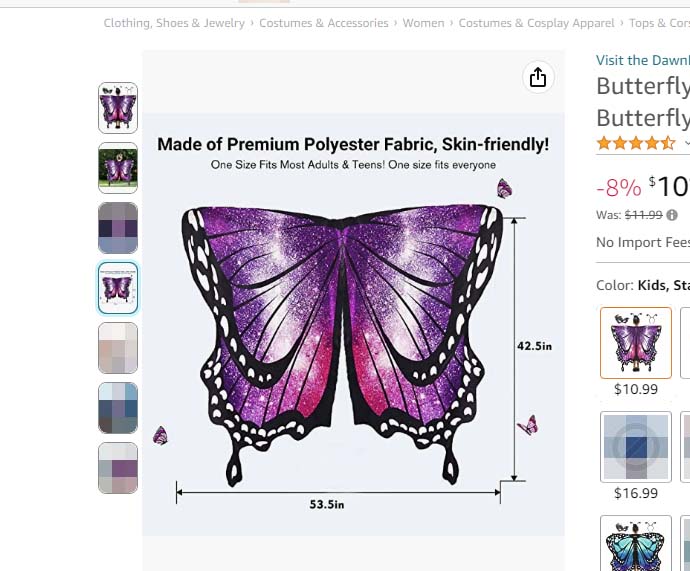The width and height of the screenshot is (690, 571).
Task: Open the fifth blurred product thumbnail
Action: coord(118,348)
